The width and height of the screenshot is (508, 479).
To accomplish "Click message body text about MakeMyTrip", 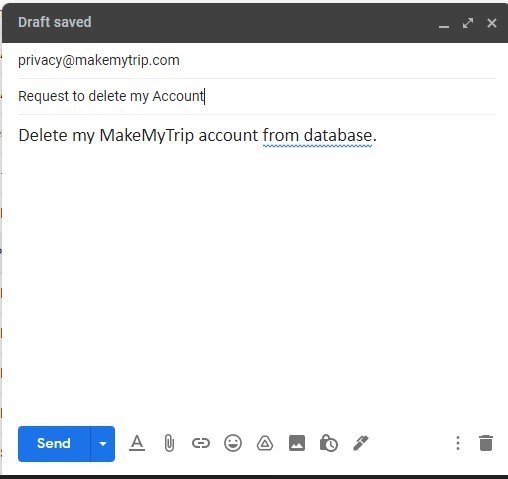I will tap(197, 135).
